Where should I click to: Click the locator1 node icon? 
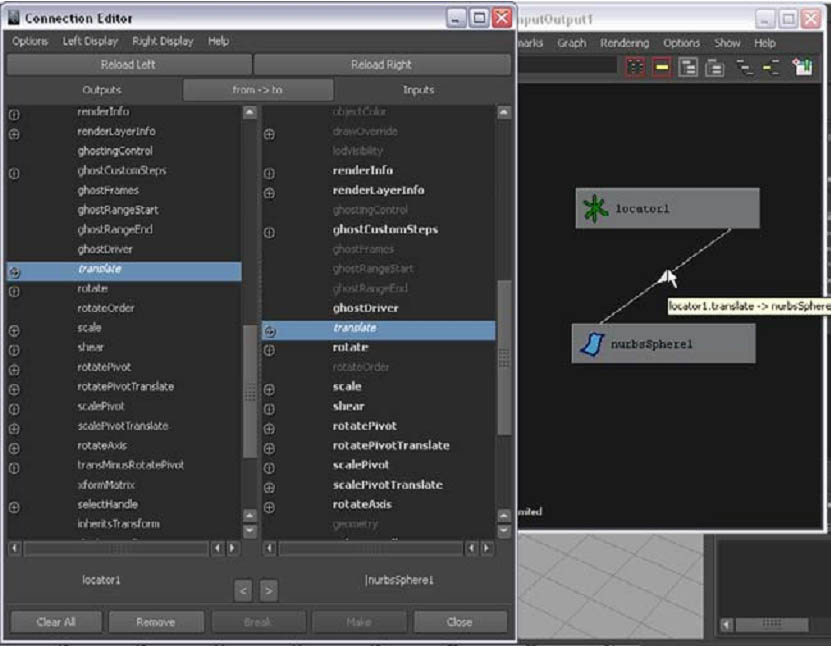[597, 207]
